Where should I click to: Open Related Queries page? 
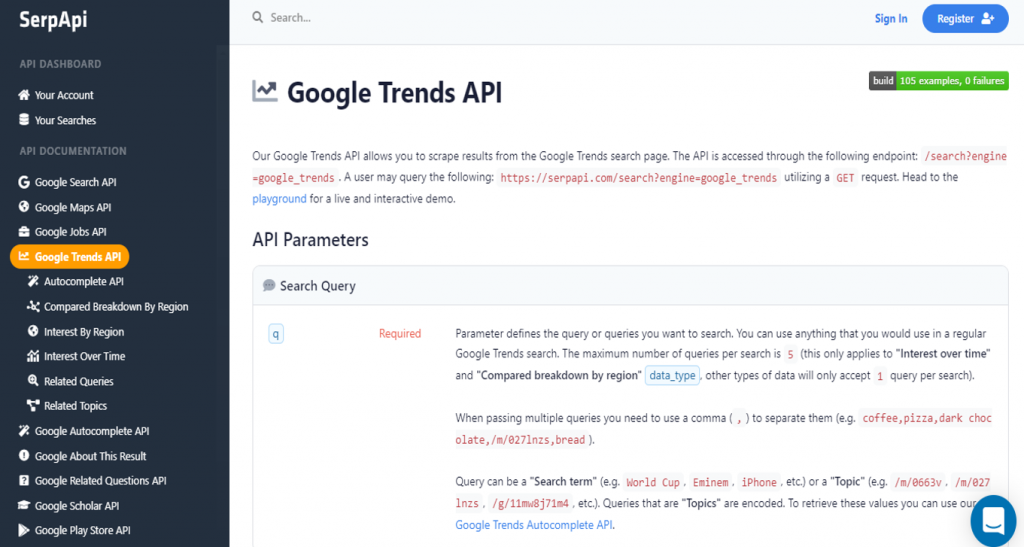point(79,381)
